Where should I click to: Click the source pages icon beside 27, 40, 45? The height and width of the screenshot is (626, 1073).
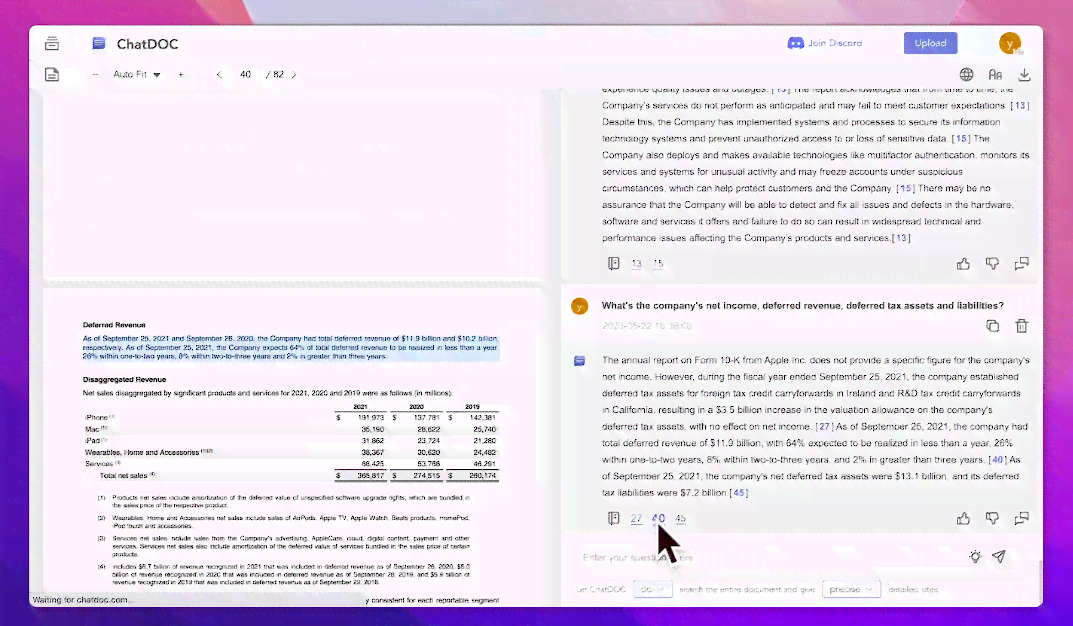coord(613,519)
